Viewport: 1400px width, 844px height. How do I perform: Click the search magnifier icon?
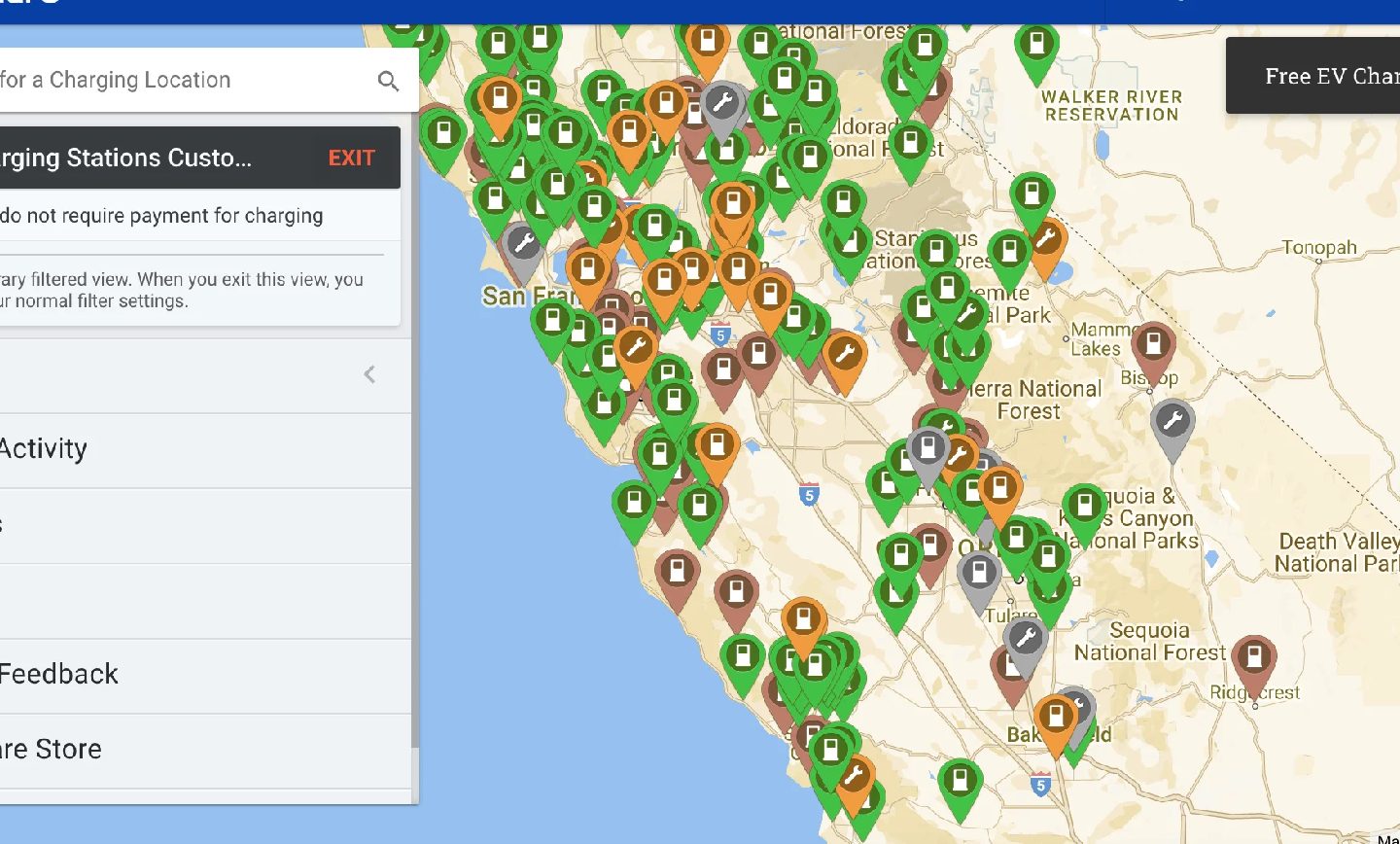click(388, 81)
